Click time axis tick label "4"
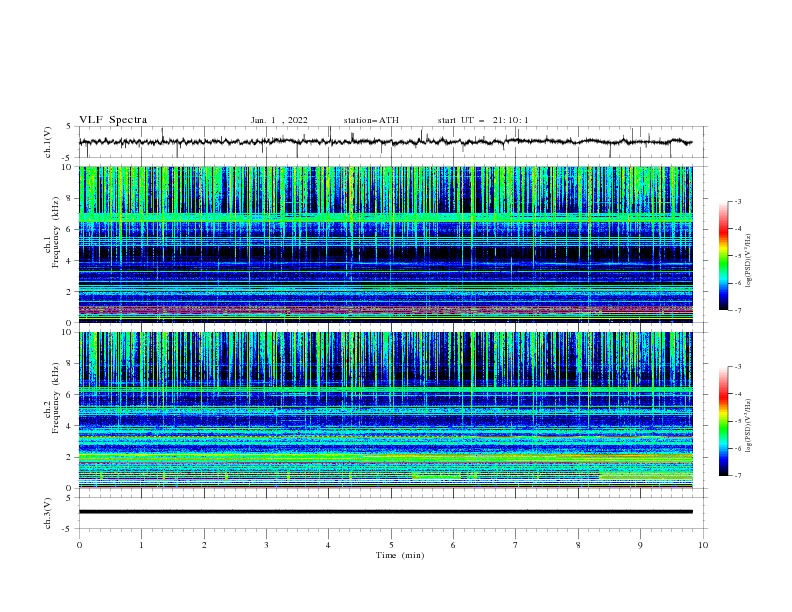This screenshot has width=792, height=612. [328, 545]
